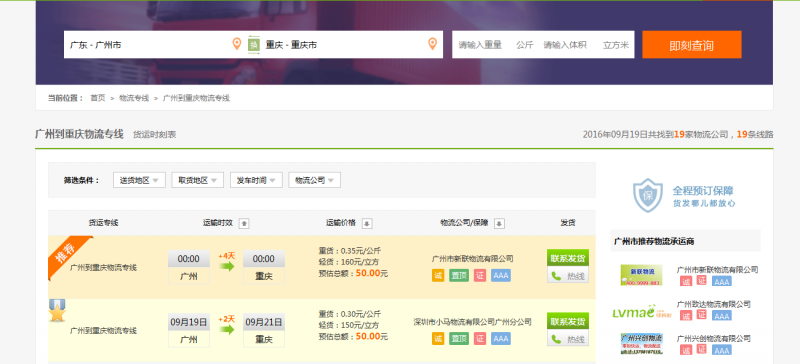Open sidebar 广州致达物流有限公司 link
This screenshot has width=800, height=364.
click(714, 304)
